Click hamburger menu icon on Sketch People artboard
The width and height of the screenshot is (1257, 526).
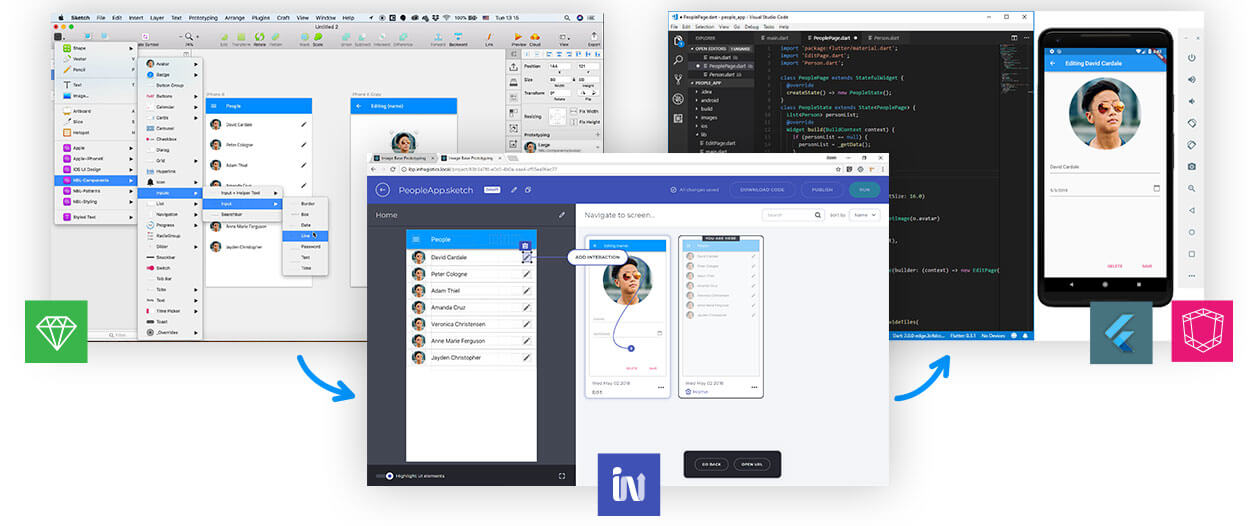(x=214, y=105)
